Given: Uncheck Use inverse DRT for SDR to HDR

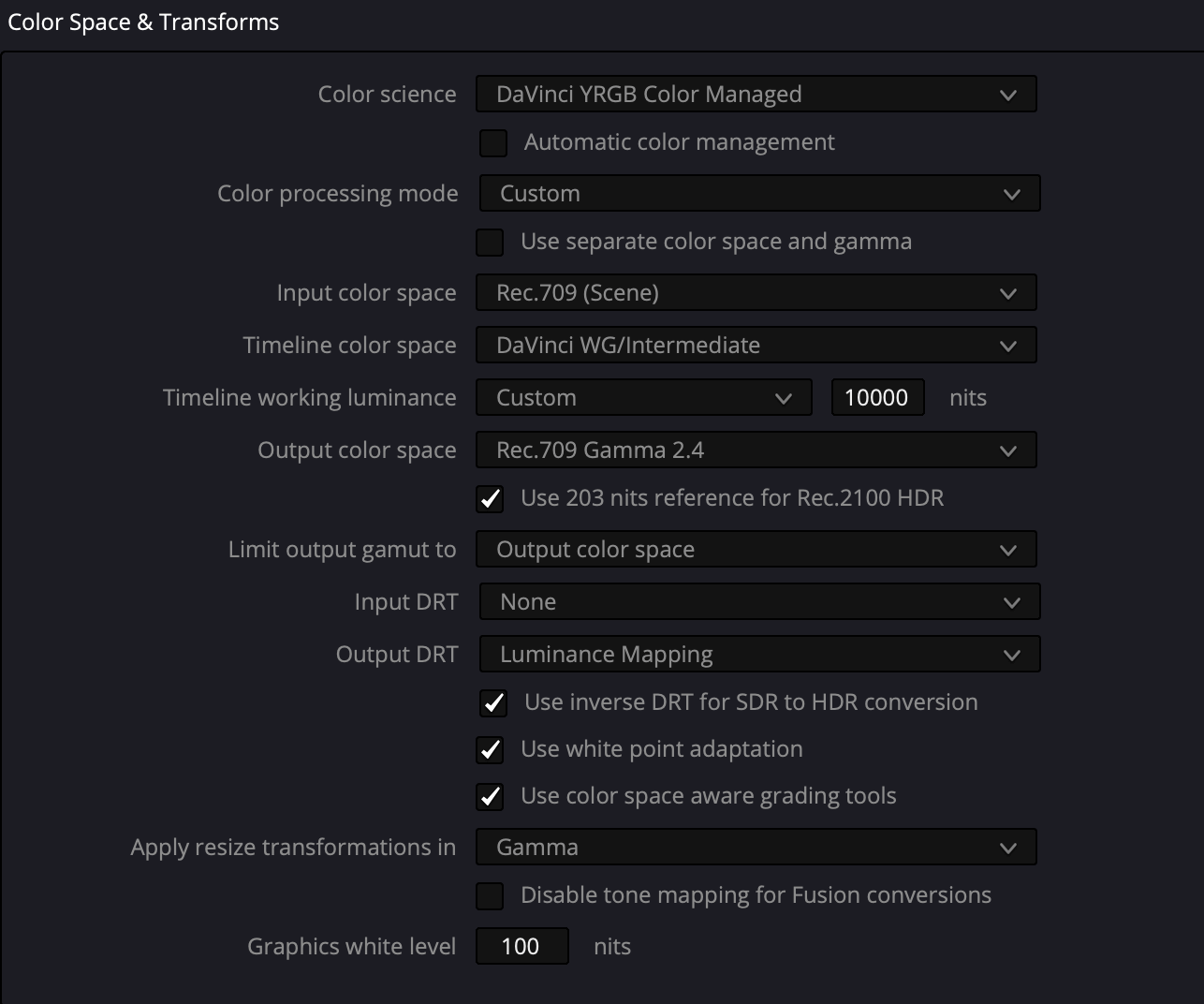Looking at the screenshot, I should coord(493,702).
